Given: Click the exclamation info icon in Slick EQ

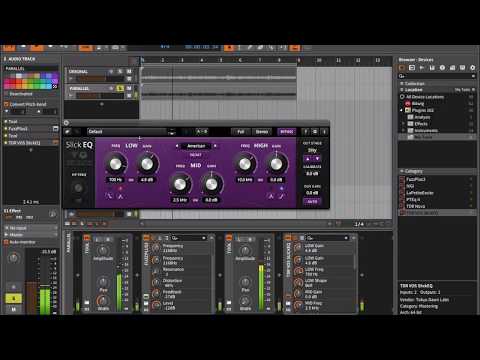Looking at the screenshot, I should click(324, 132).
